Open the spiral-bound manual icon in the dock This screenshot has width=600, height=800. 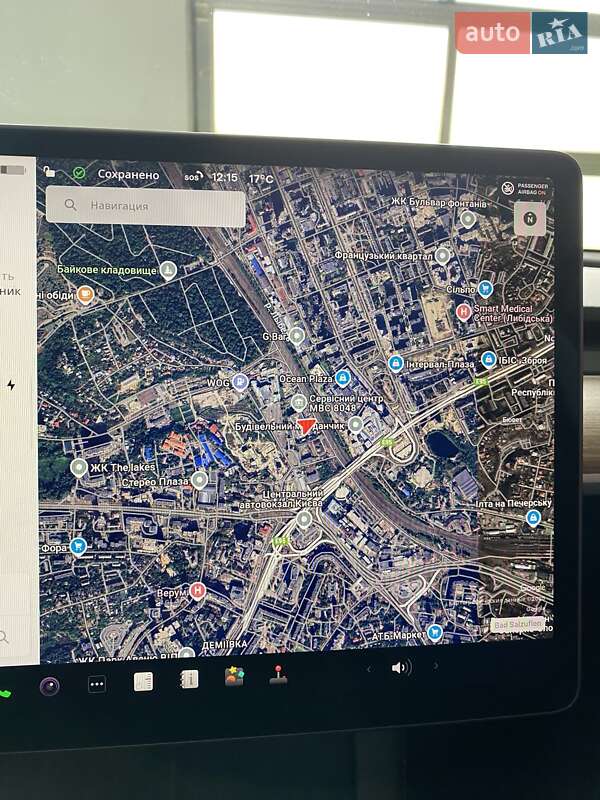pos(189,680)
